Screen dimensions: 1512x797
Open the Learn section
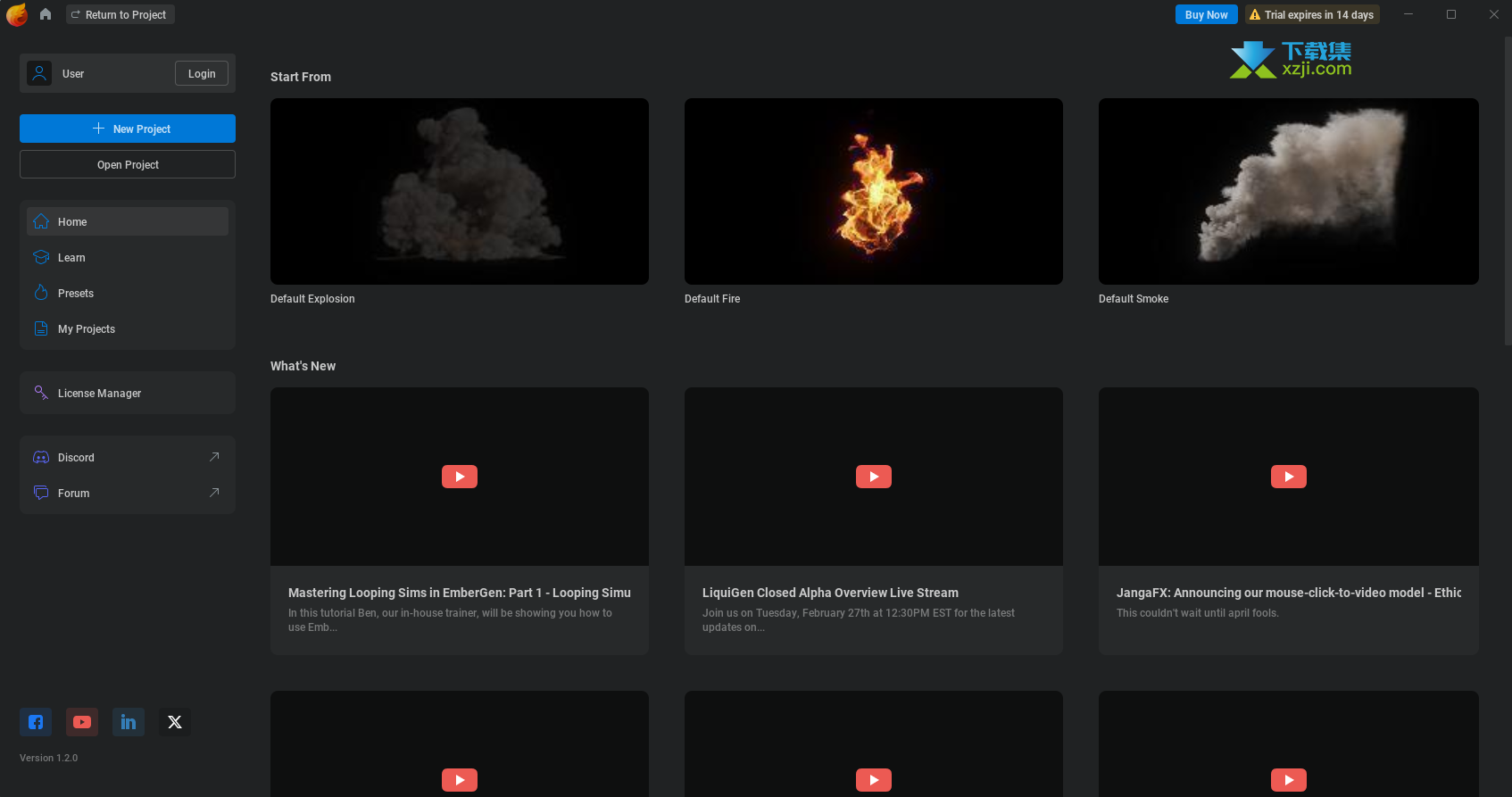(128, 257)
